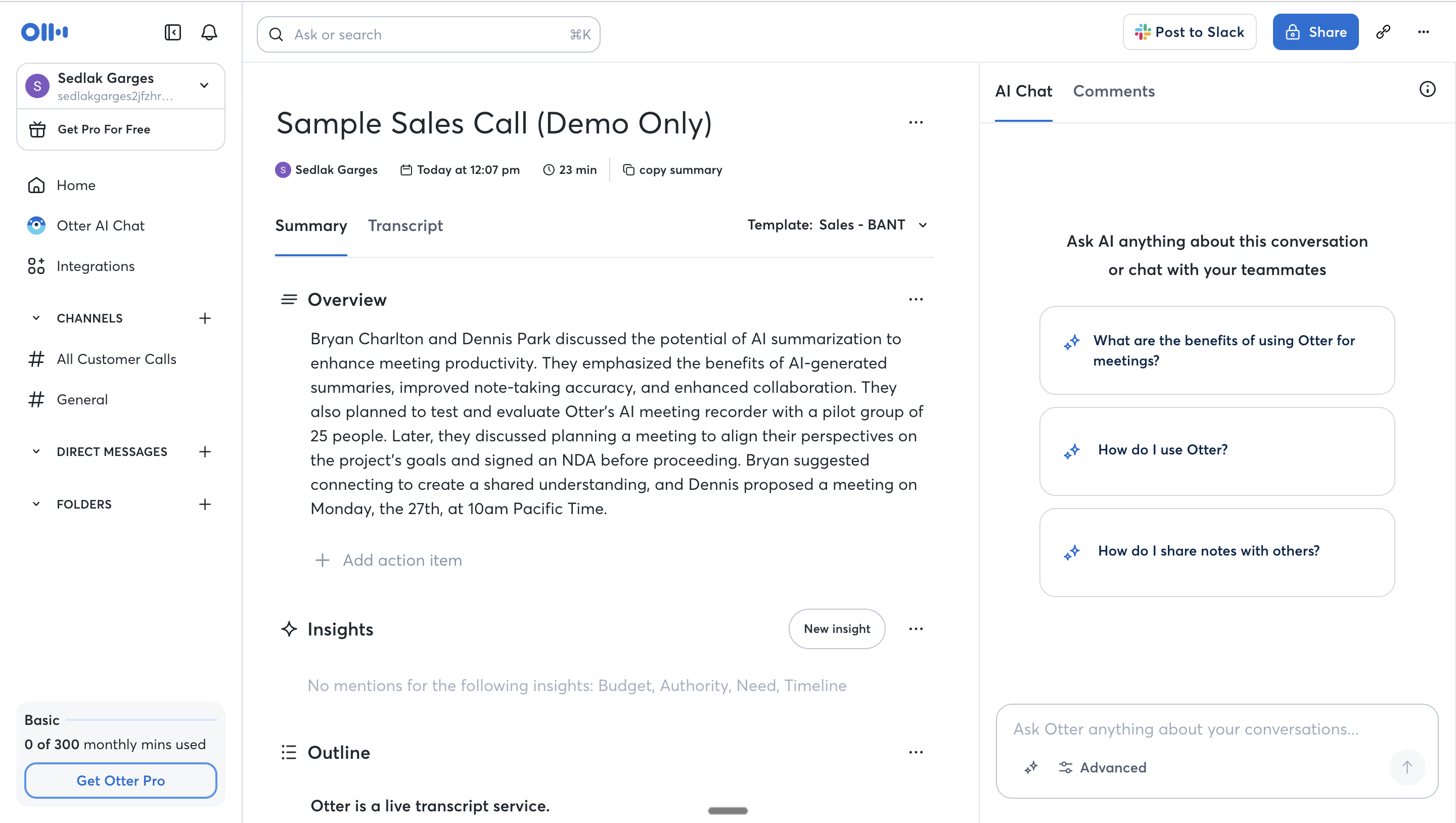
Task: View AI Chat panel info icon
Action: (x=1428, y=89)
